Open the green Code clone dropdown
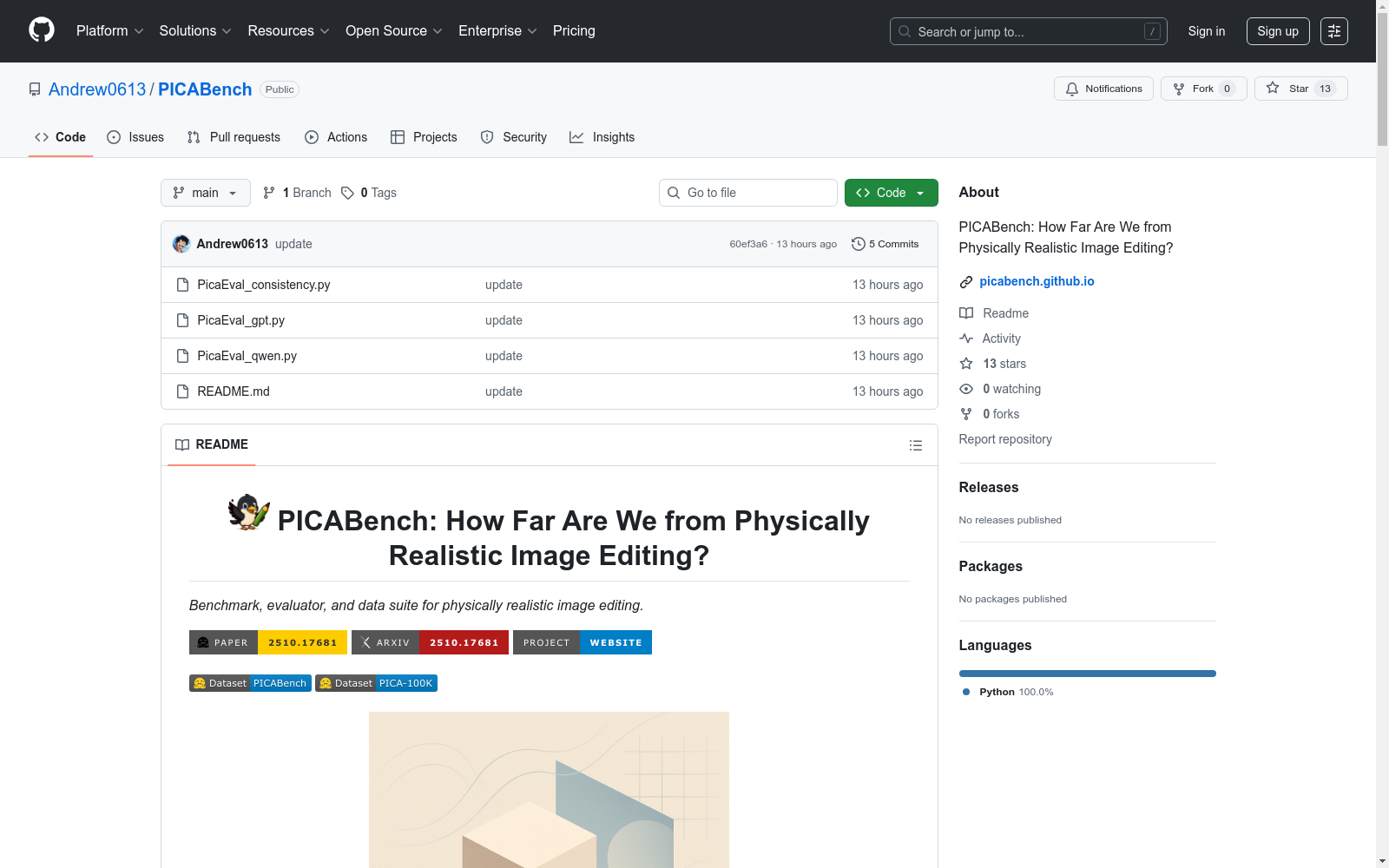The width and height of the screenshot is (1389, 868). (892, 193)
